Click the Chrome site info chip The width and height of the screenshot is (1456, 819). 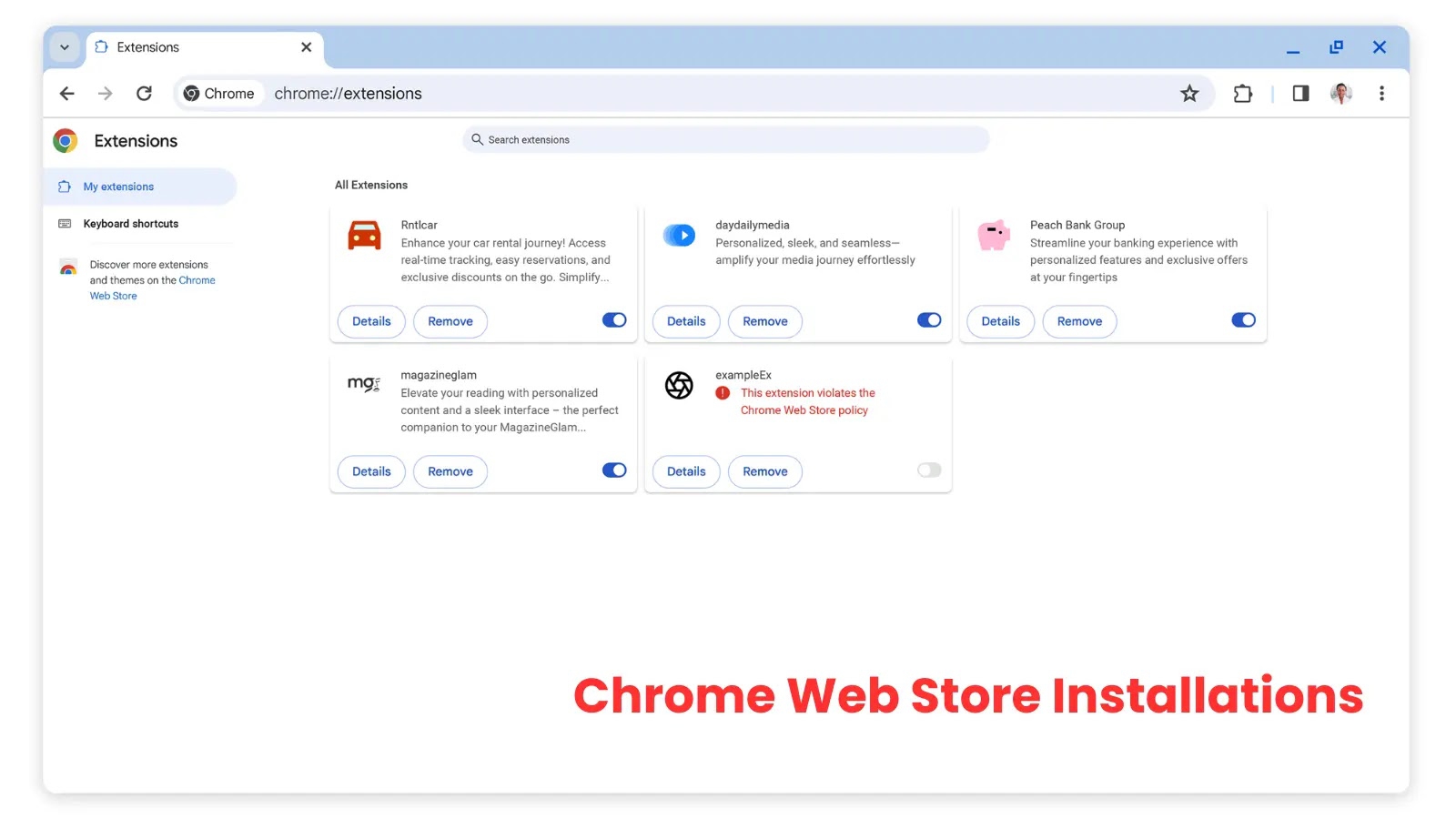(218, 94)
